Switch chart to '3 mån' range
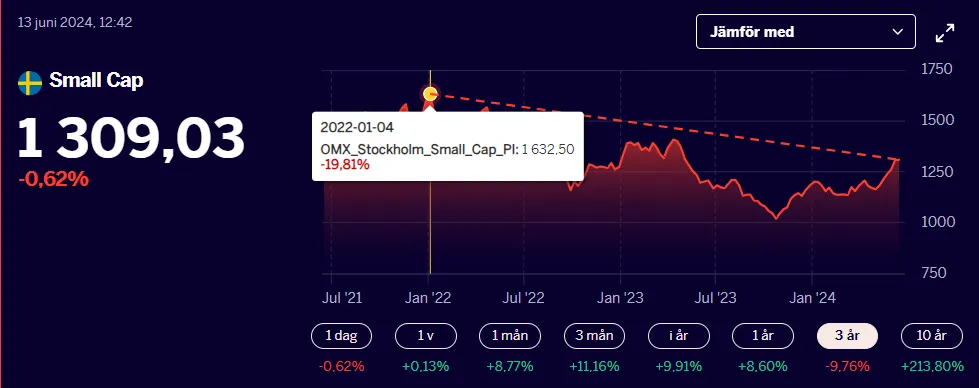The image size is (979, 388). tap(594, 336)
